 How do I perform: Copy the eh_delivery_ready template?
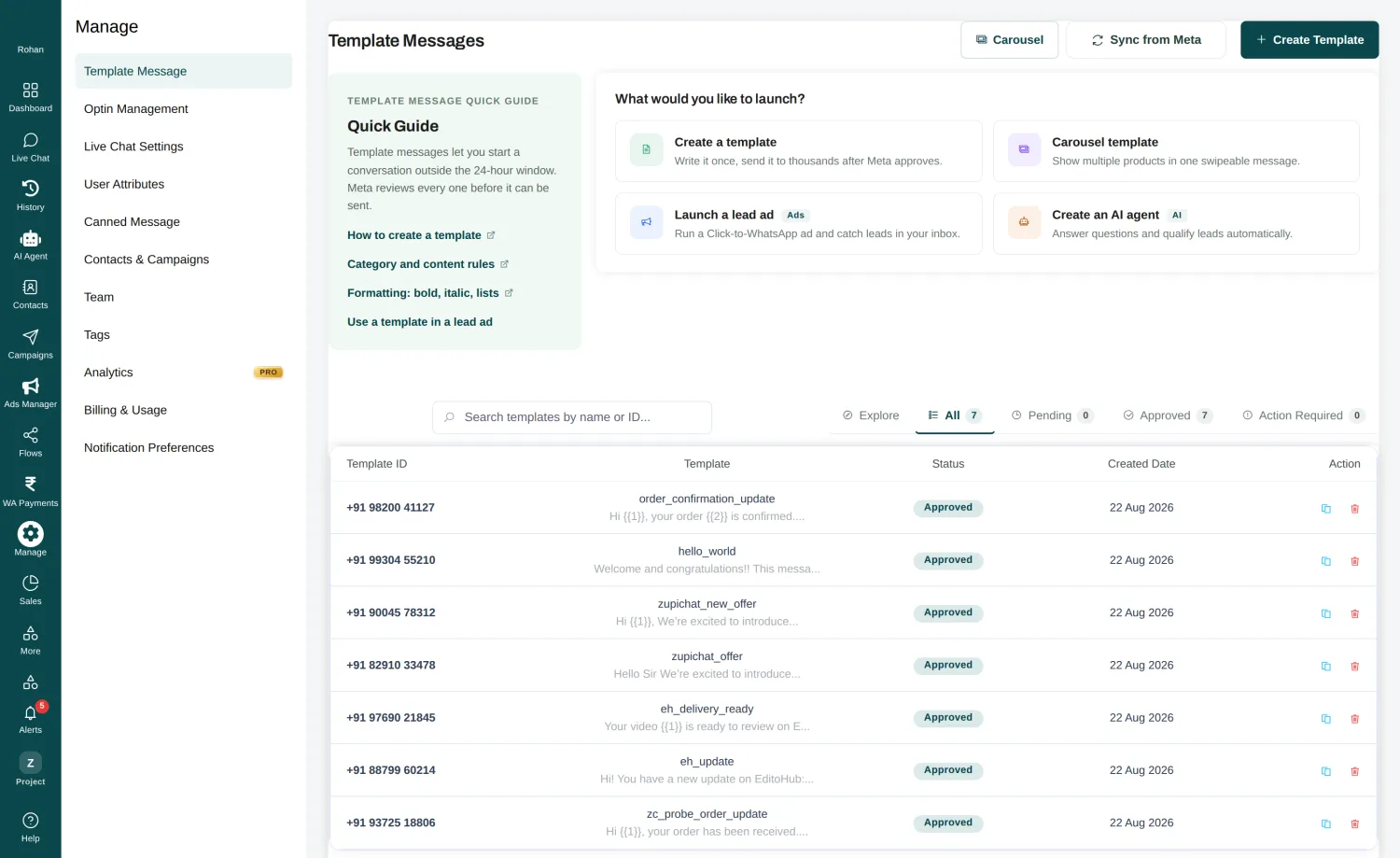tap(1325, 719)
